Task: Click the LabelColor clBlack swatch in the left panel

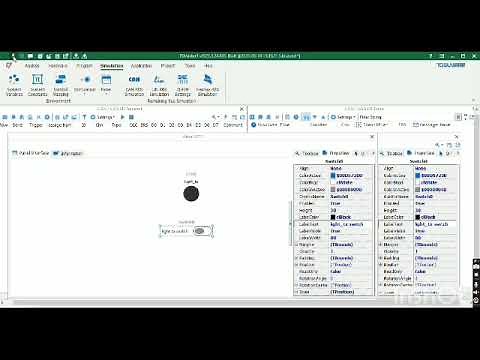Action: coord(333,217)
